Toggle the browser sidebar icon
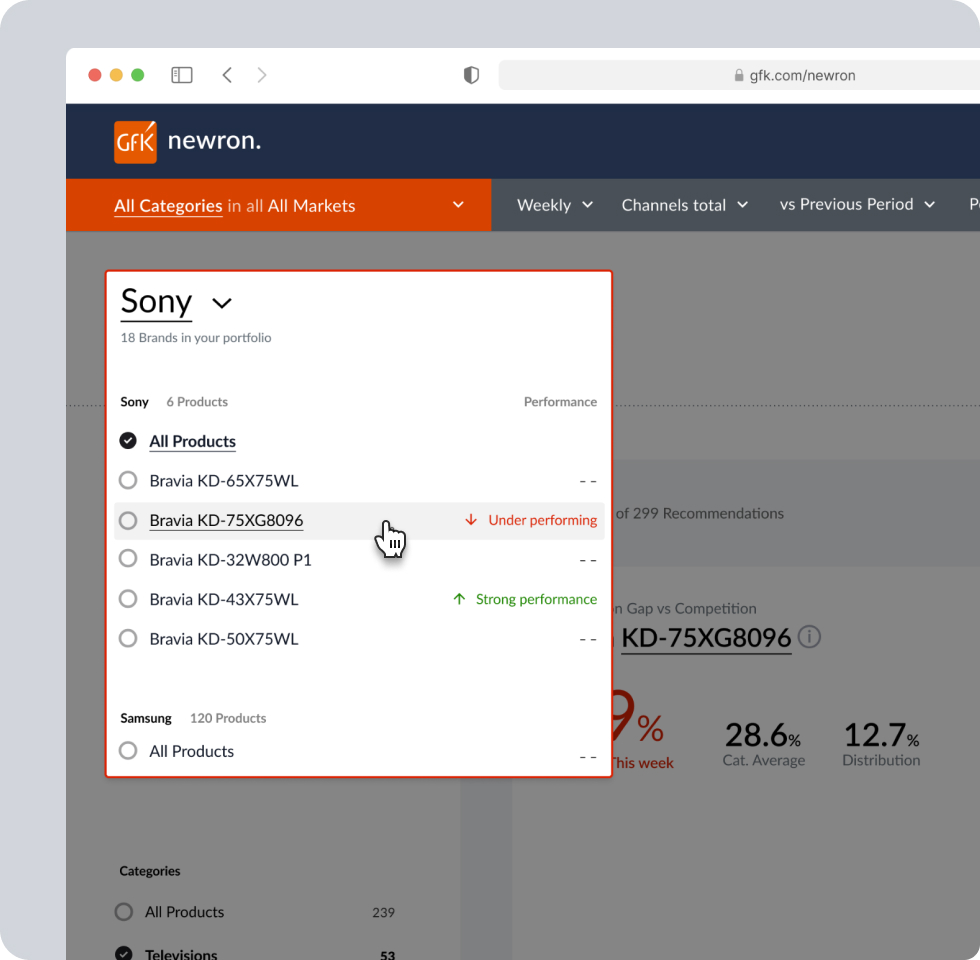Screen dimensions: 980x960 (x=181, y=75)
